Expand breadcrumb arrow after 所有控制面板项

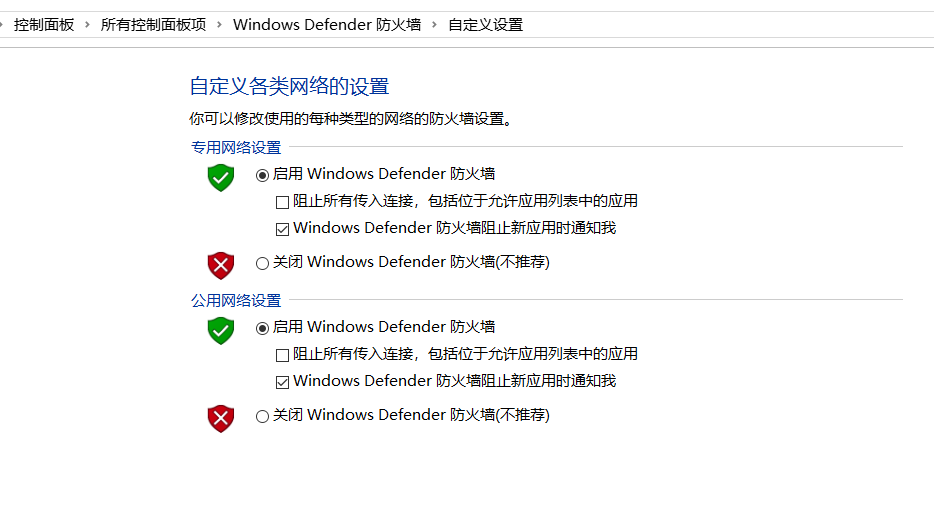219,24
